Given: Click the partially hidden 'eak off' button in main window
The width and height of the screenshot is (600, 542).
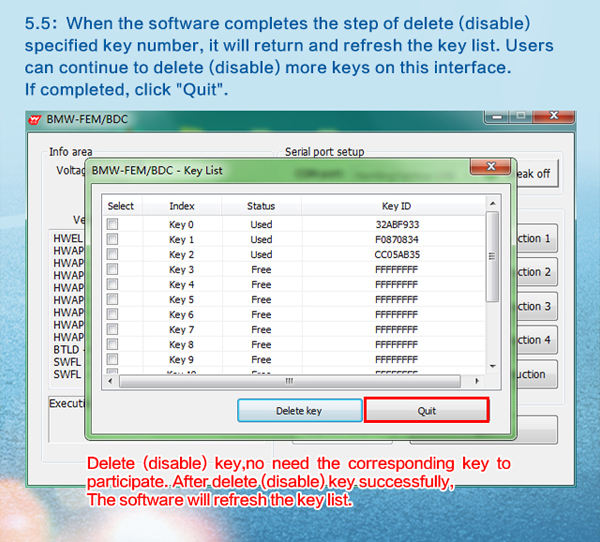Looking at the screenshot, I should pos(537,174).
